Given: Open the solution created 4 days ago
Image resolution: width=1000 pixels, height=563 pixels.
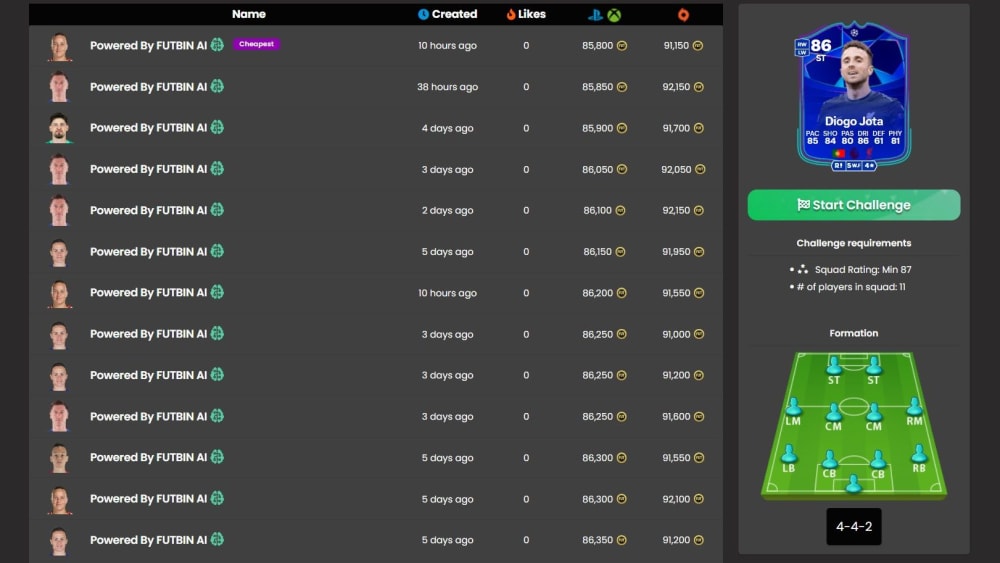Looking at the screenshot, I should (x=376, y=128).
